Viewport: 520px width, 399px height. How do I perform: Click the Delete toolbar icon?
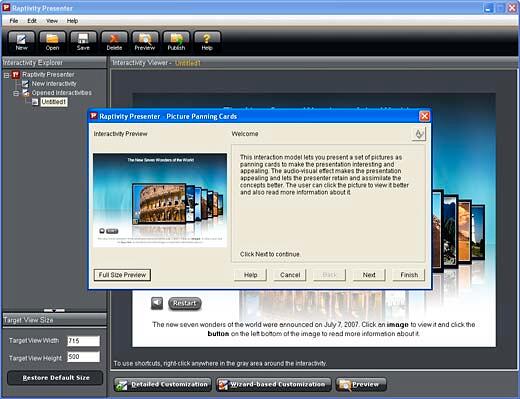(114, 42)
